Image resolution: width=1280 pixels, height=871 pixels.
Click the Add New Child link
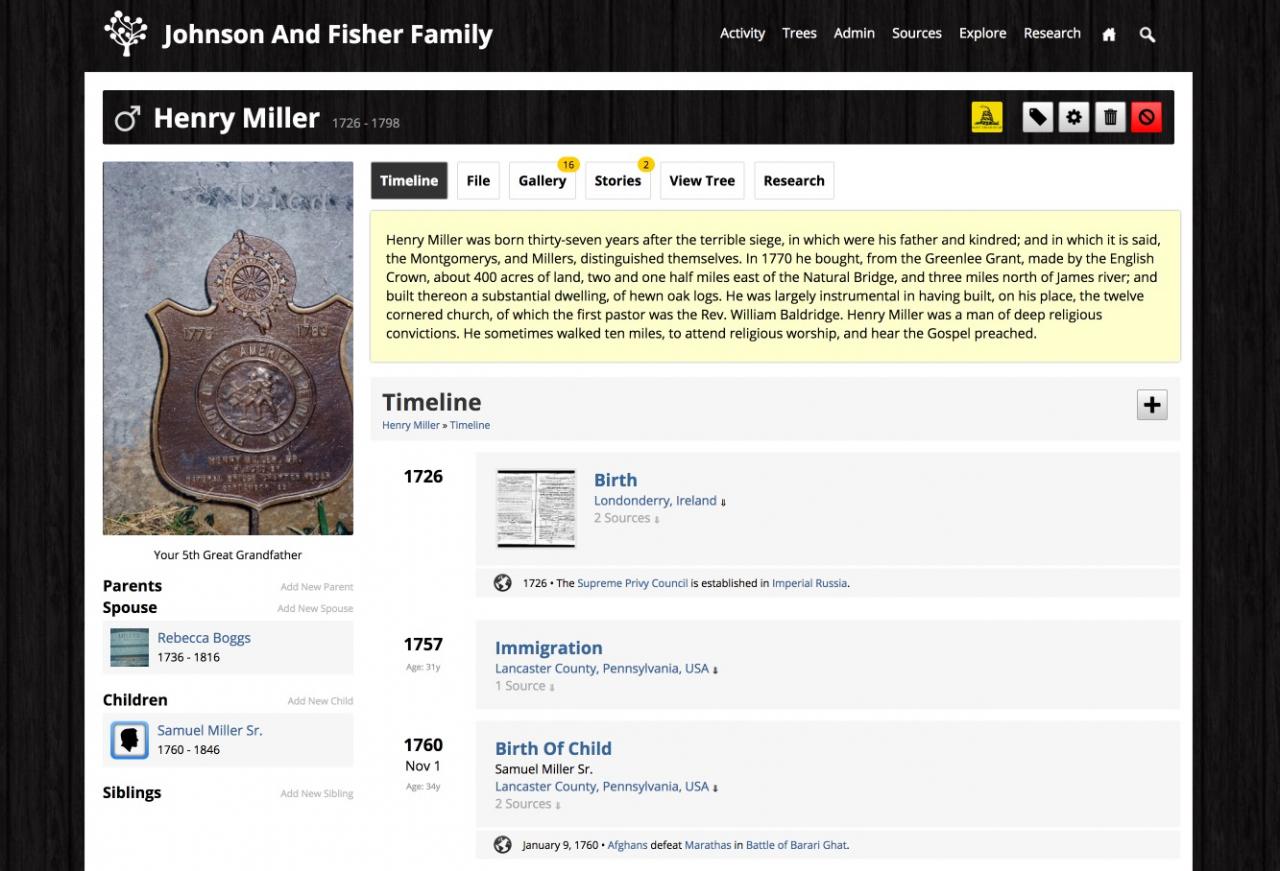(320, 701)
